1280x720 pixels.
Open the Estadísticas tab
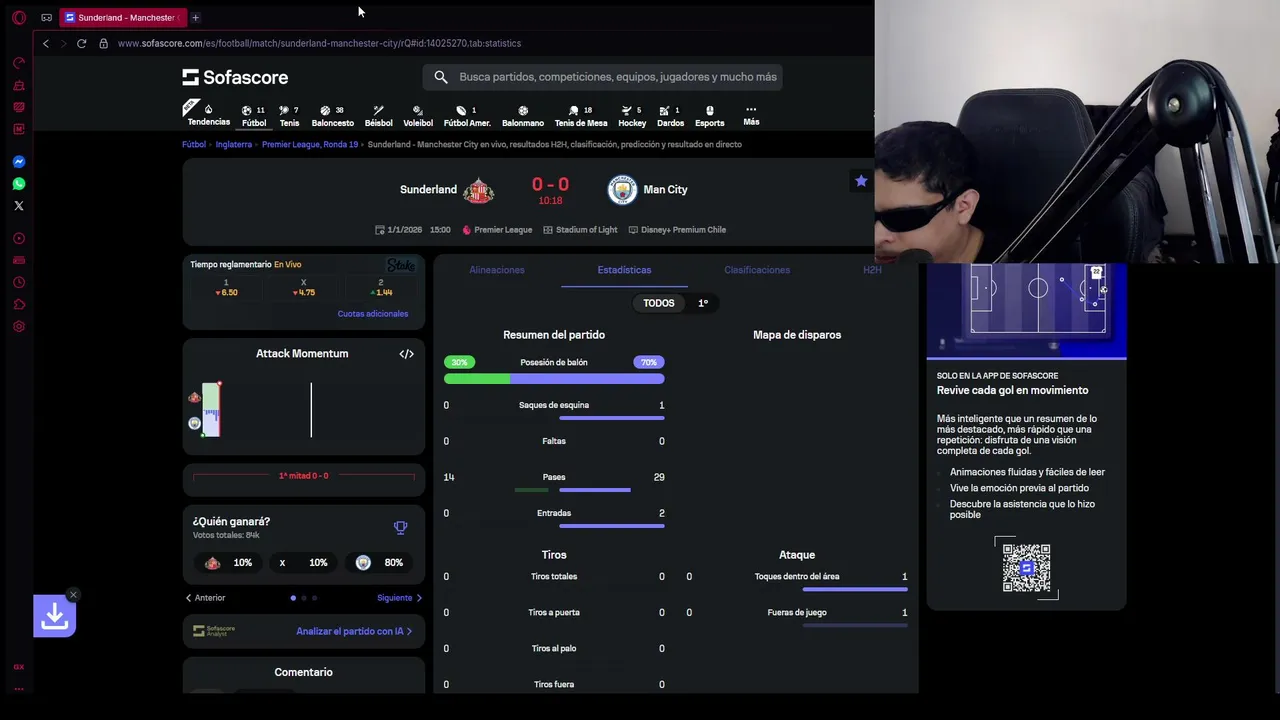point(624,270)
